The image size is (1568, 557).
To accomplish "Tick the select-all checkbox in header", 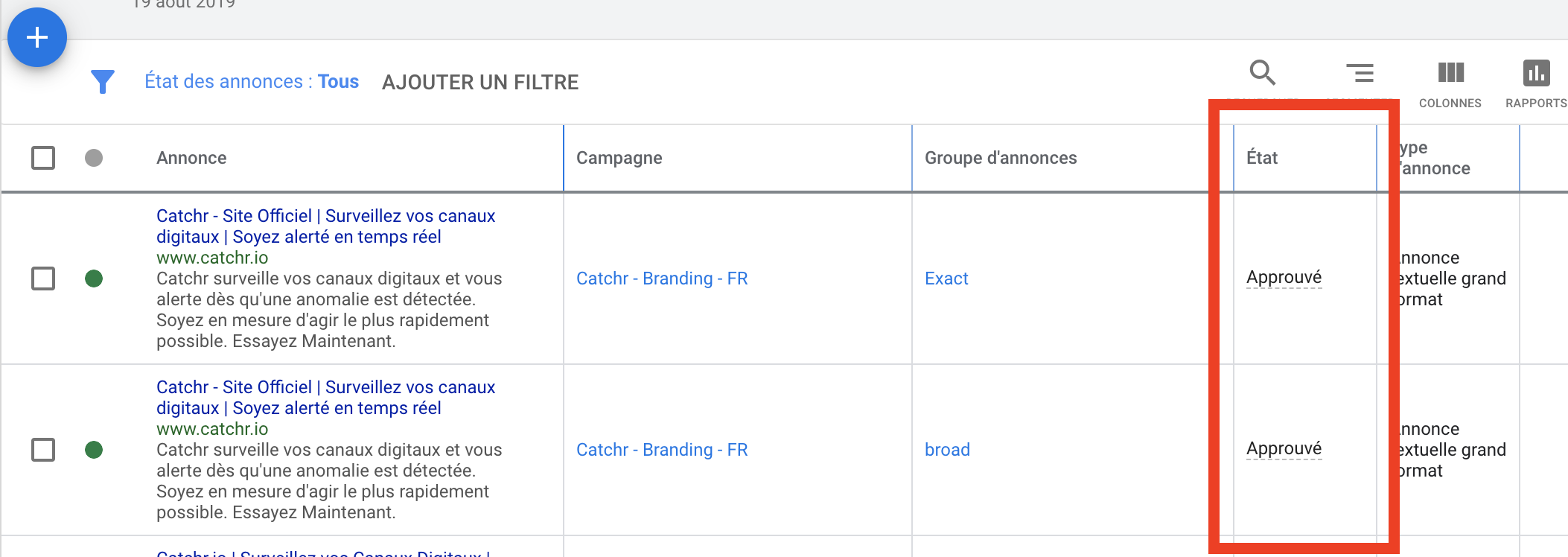I will (x=43, y=158).
